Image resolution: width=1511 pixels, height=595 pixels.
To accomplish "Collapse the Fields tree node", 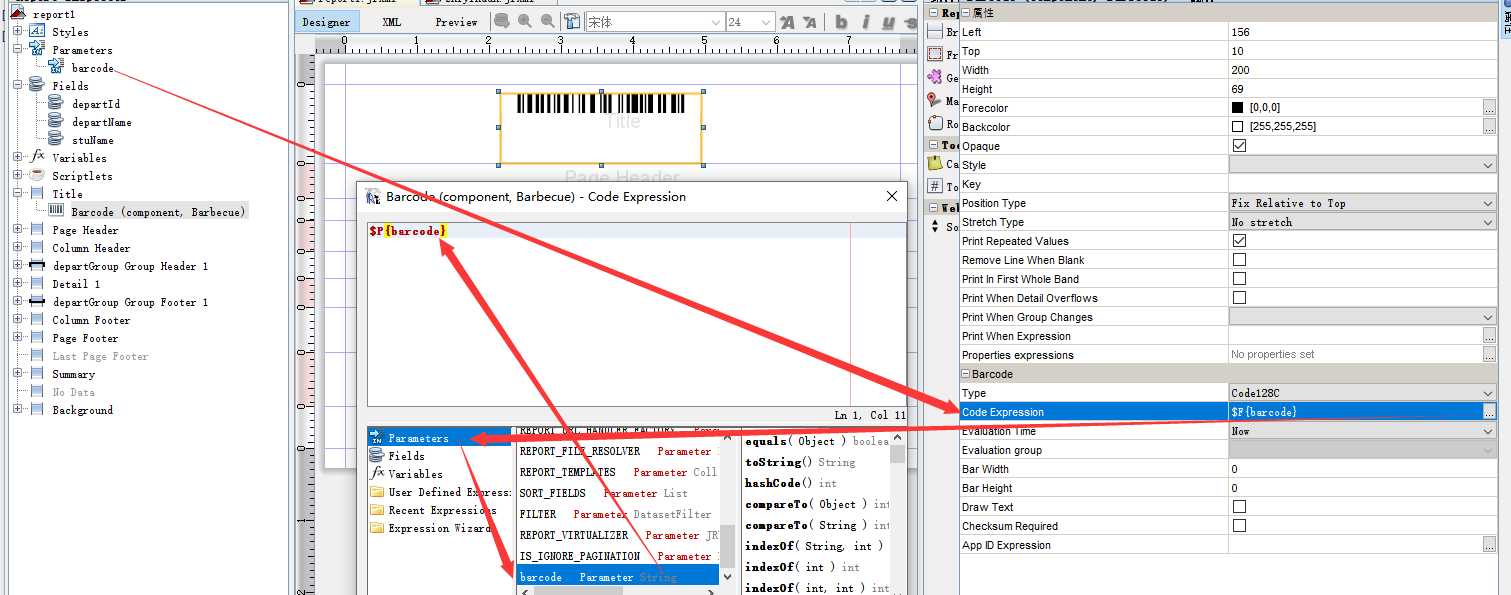I will pyautogui.click(x=18, y=86).
